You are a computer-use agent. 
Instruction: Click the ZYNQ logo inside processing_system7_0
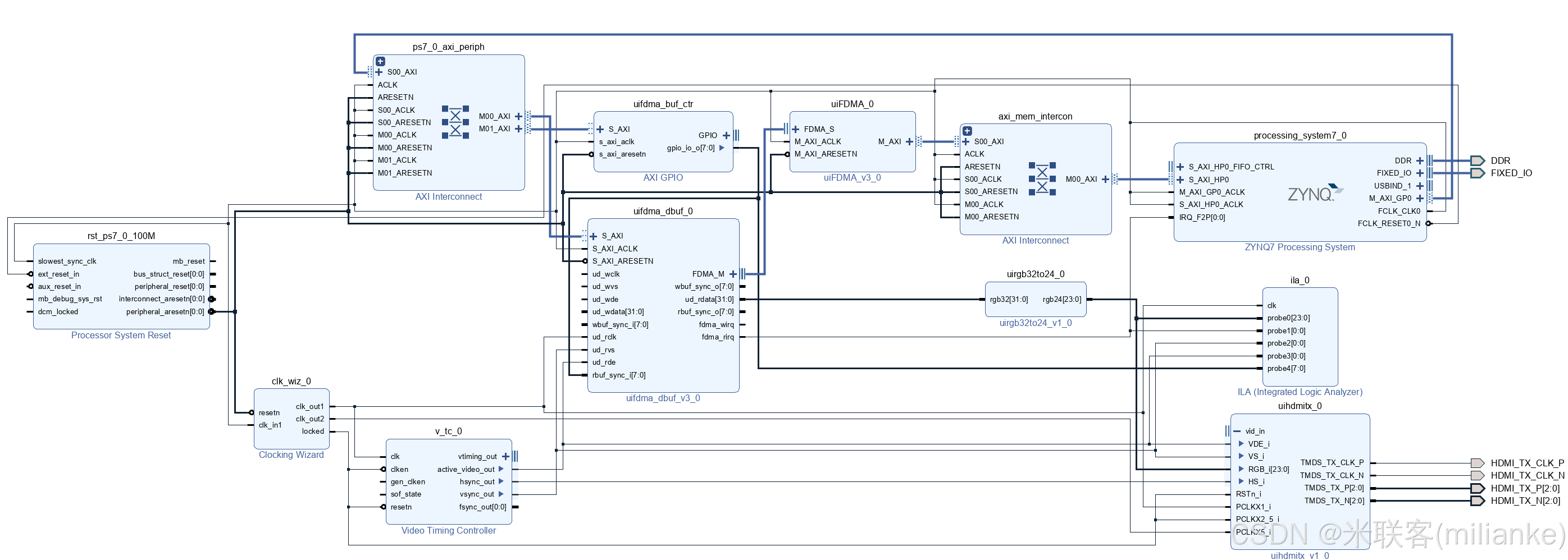(x=1314, y=192)
